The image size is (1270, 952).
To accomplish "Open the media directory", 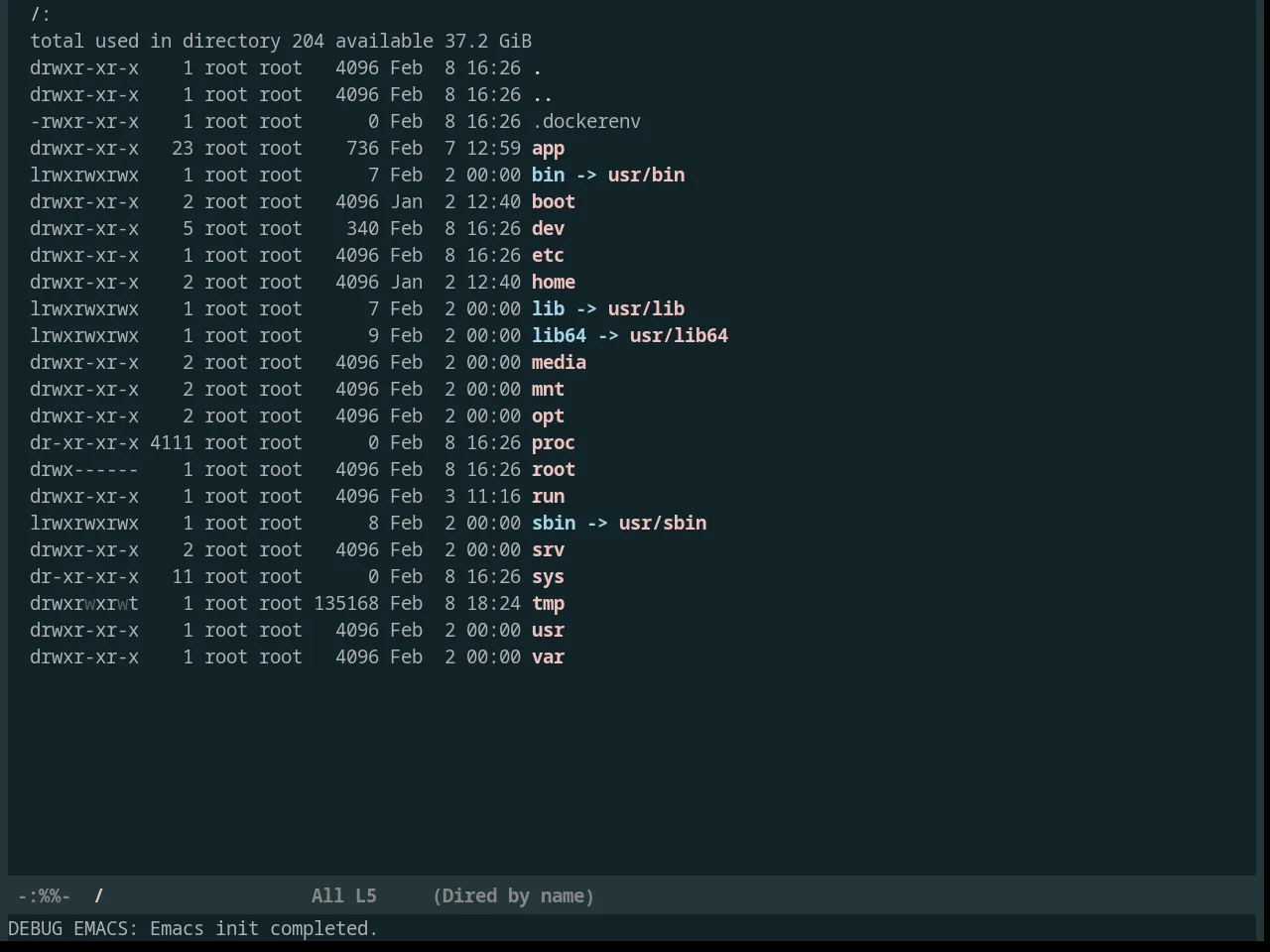I will click(x=559, y=363).
